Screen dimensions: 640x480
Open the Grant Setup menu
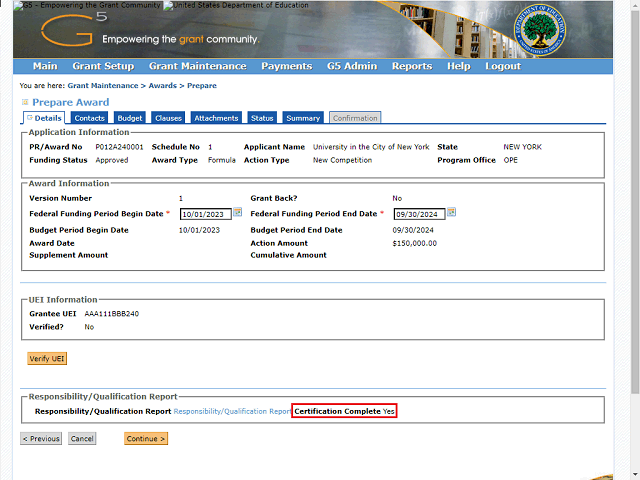[103, 66]
